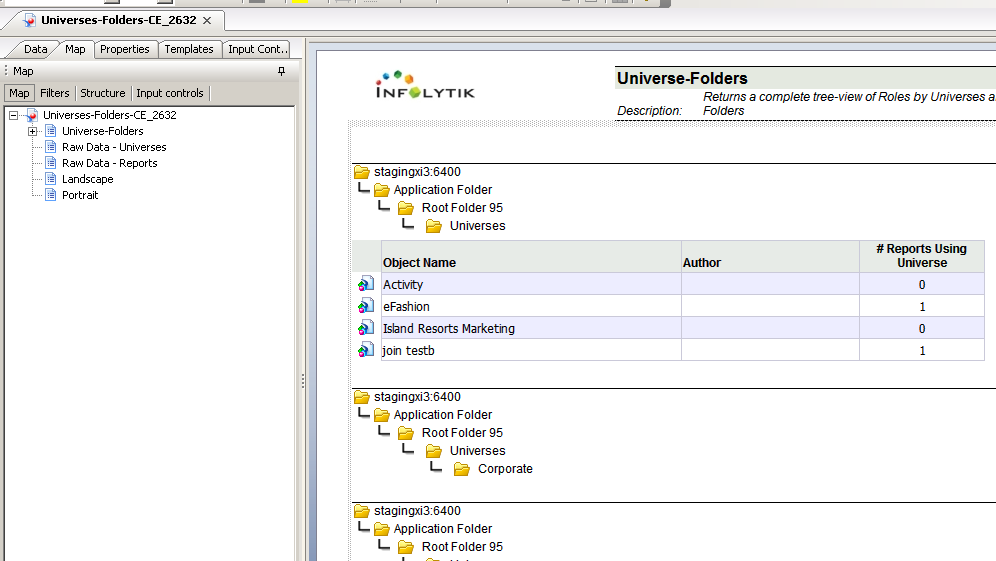Click the report icon for Raw Data - Universes
This screenshot has width=996, height=561.
click(51, 147)
